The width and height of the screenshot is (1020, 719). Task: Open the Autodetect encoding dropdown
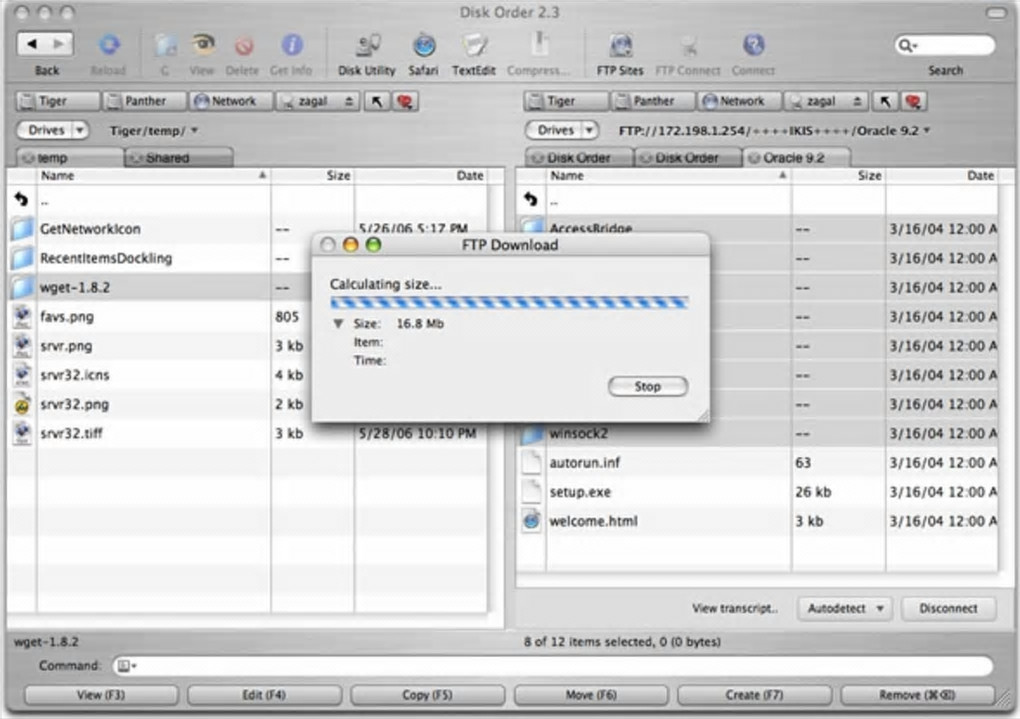click(844, 608)
